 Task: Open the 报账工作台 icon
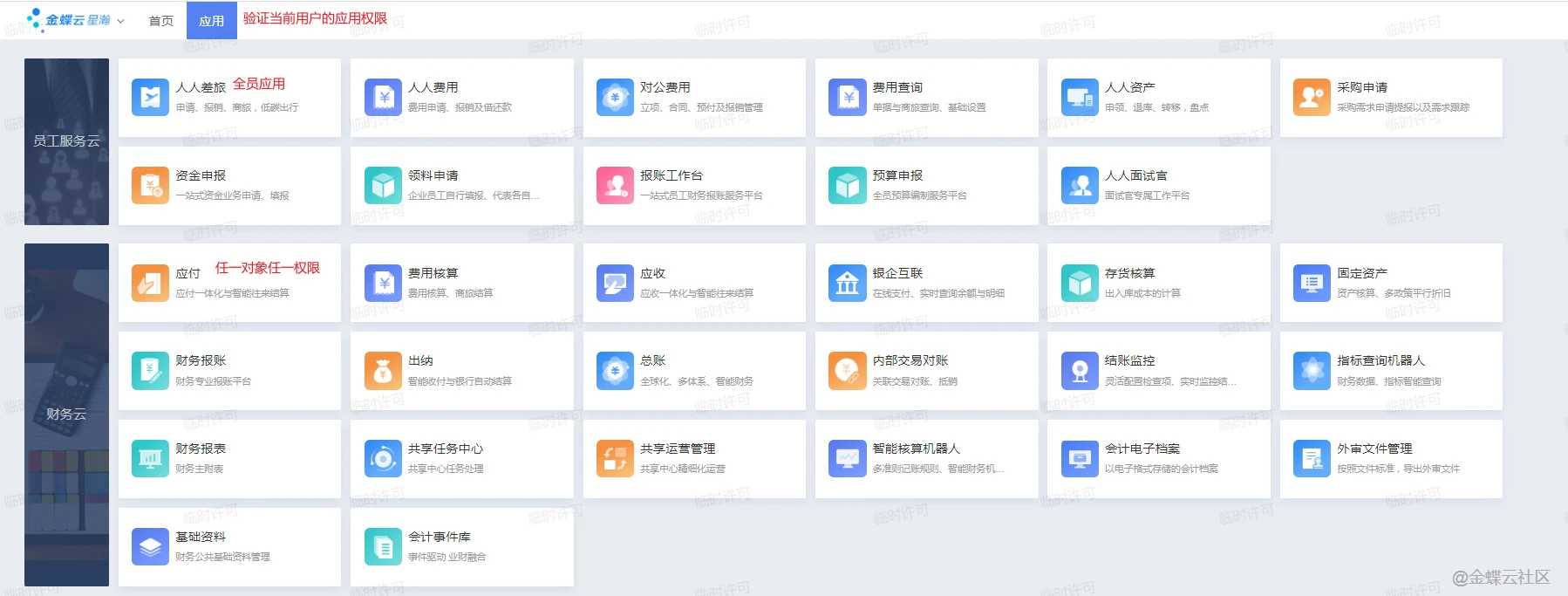point(615,185)
